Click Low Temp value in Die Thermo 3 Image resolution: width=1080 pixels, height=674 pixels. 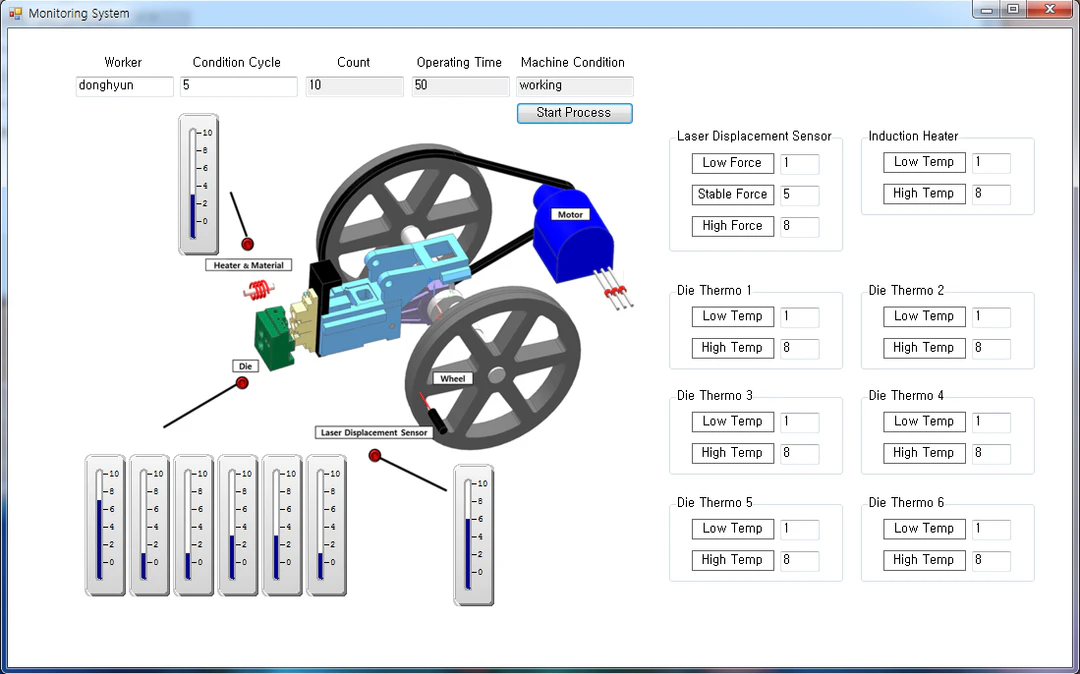pos(800,422)
